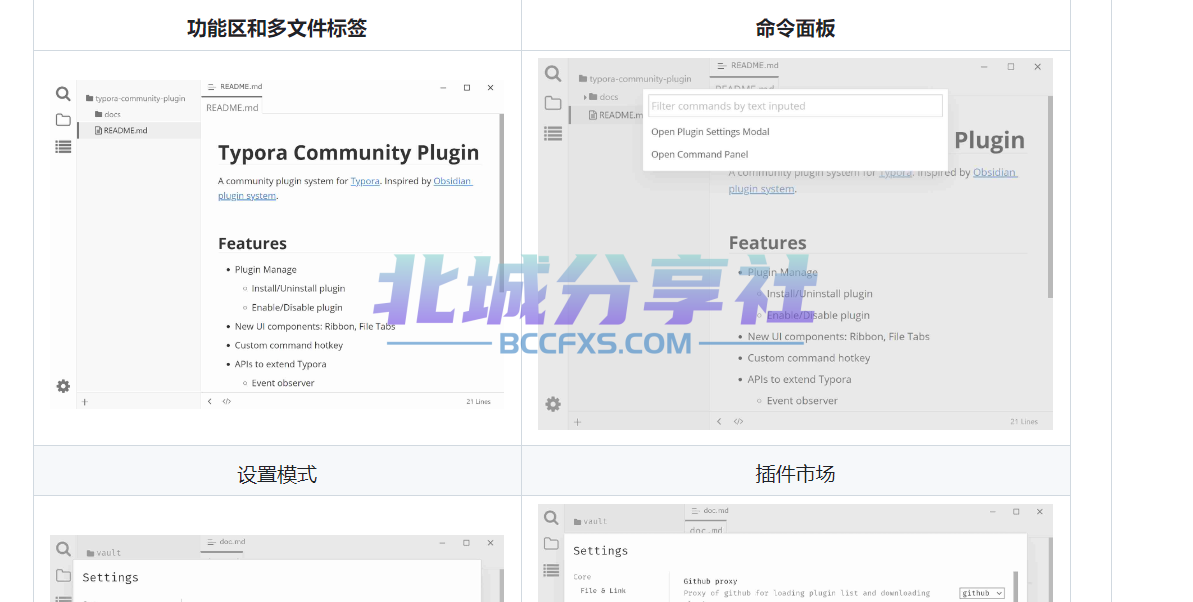Close the window in the 功能区和多文件标签 screenshot
The height and width of the screenshot is (602, 1193).
(491, 88)
